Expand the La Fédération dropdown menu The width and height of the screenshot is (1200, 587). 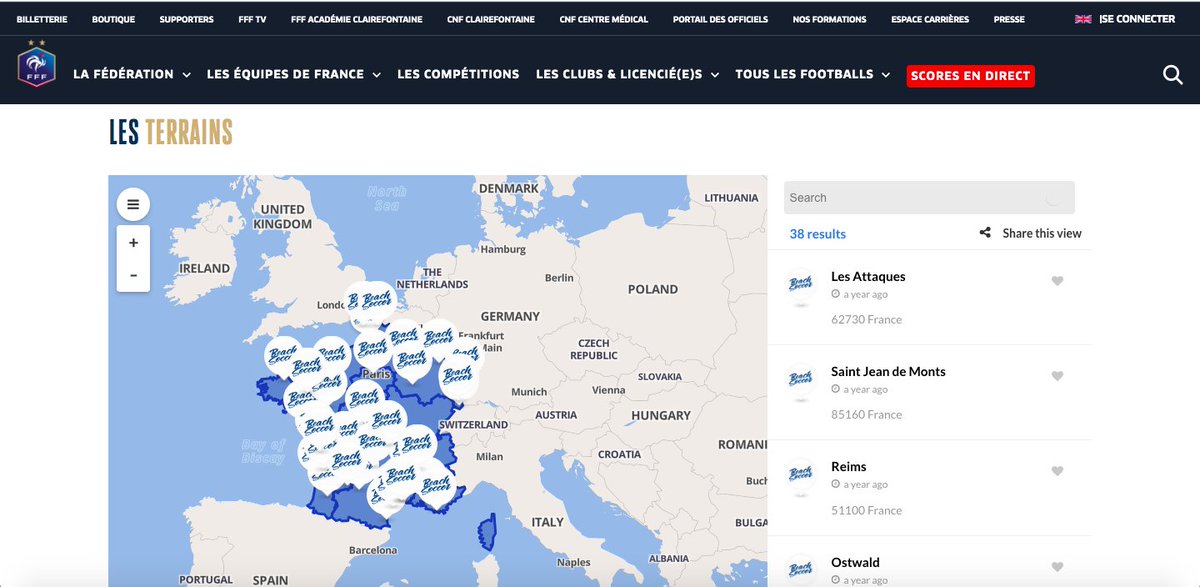131,74
